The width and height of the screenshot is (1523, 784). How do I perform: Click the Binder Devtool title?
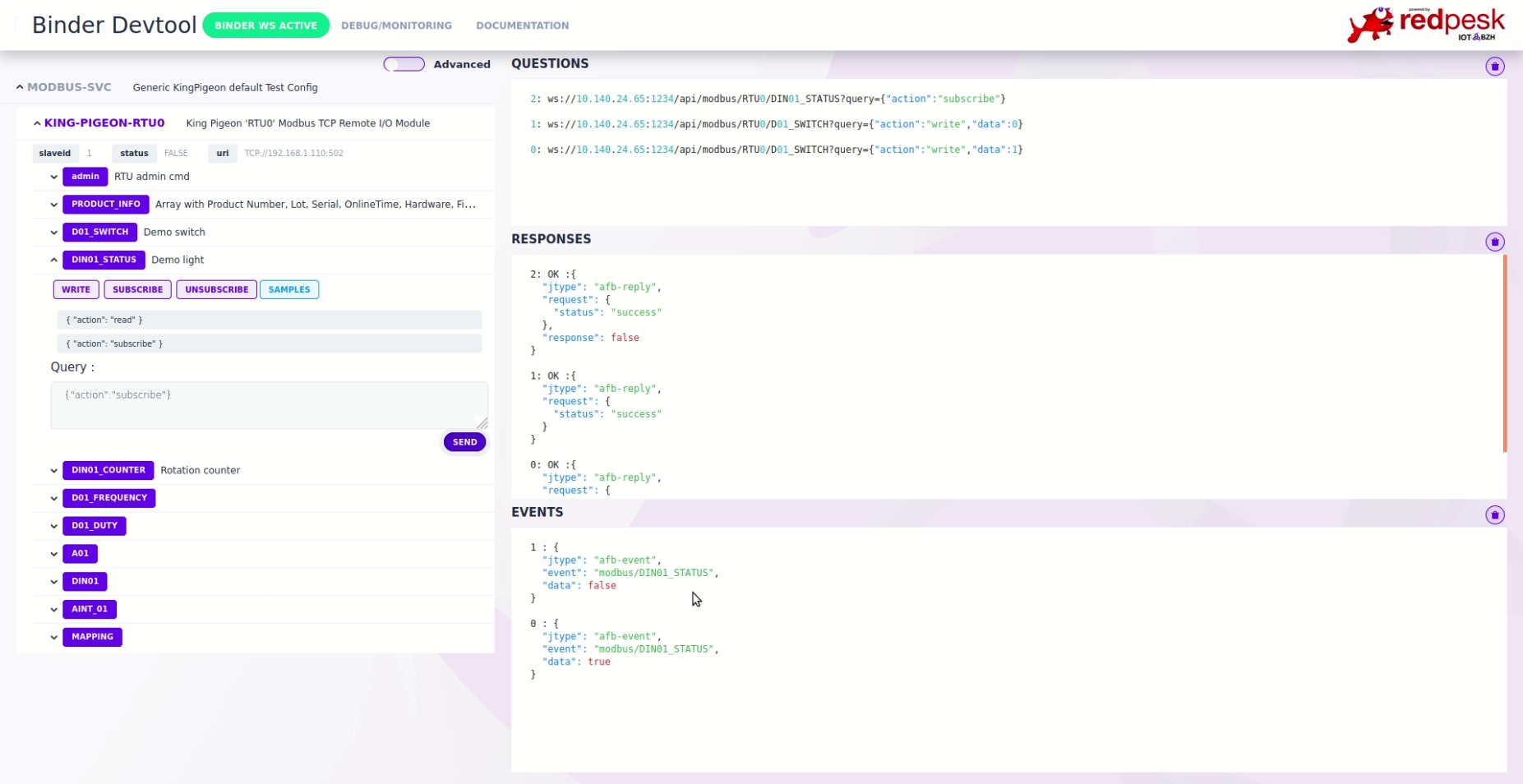[114, 25]
